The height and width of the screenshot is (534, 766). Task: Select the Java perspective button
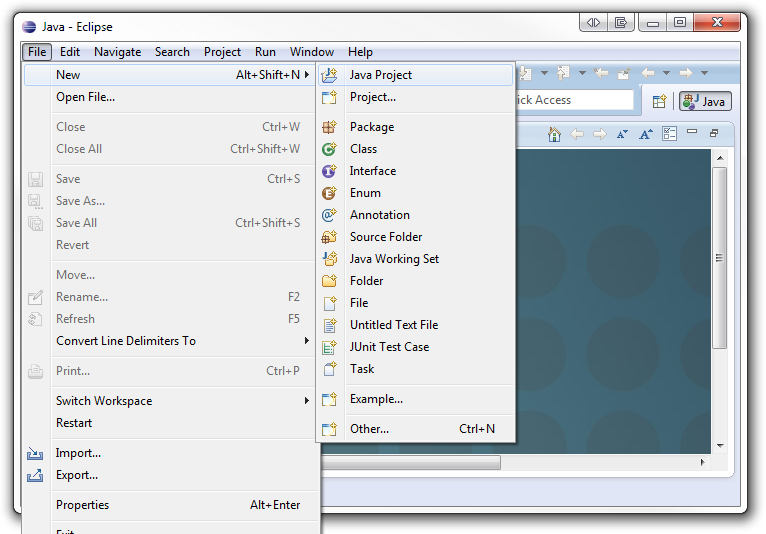click(705, 102)
